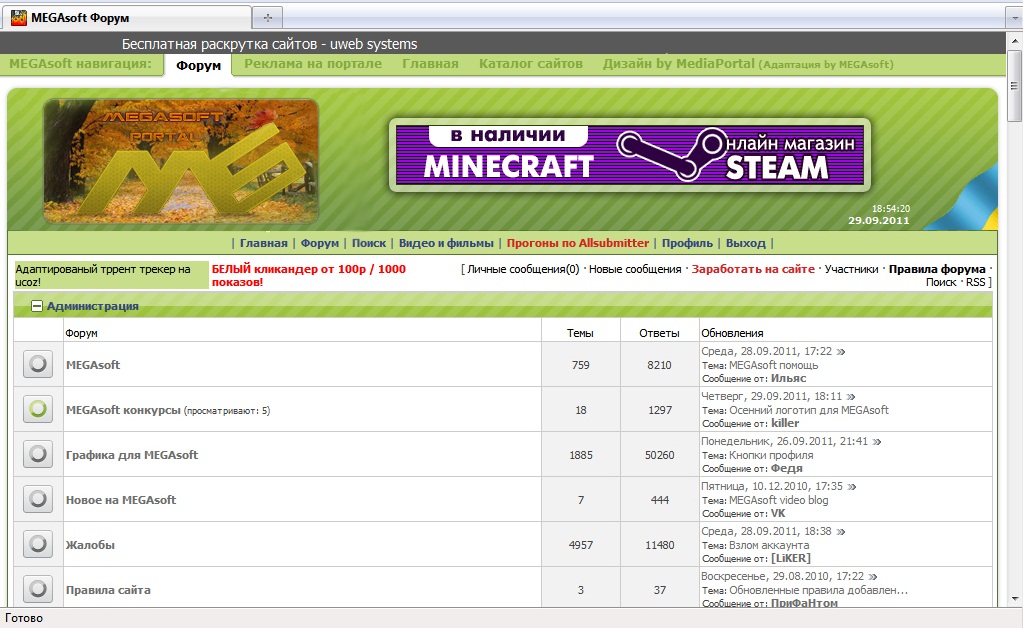Click the vertical scrollbar thumb
The height and width of the screenshot is (629, 1023).
(1014, 85)
